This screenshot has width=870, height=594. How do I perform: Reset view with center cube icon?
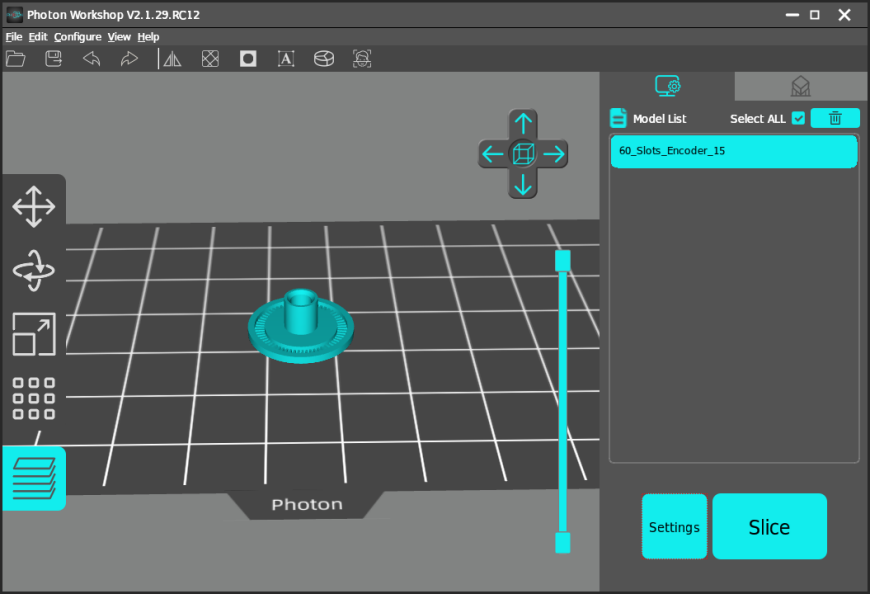pyautogui.click(x=523, y=154)
